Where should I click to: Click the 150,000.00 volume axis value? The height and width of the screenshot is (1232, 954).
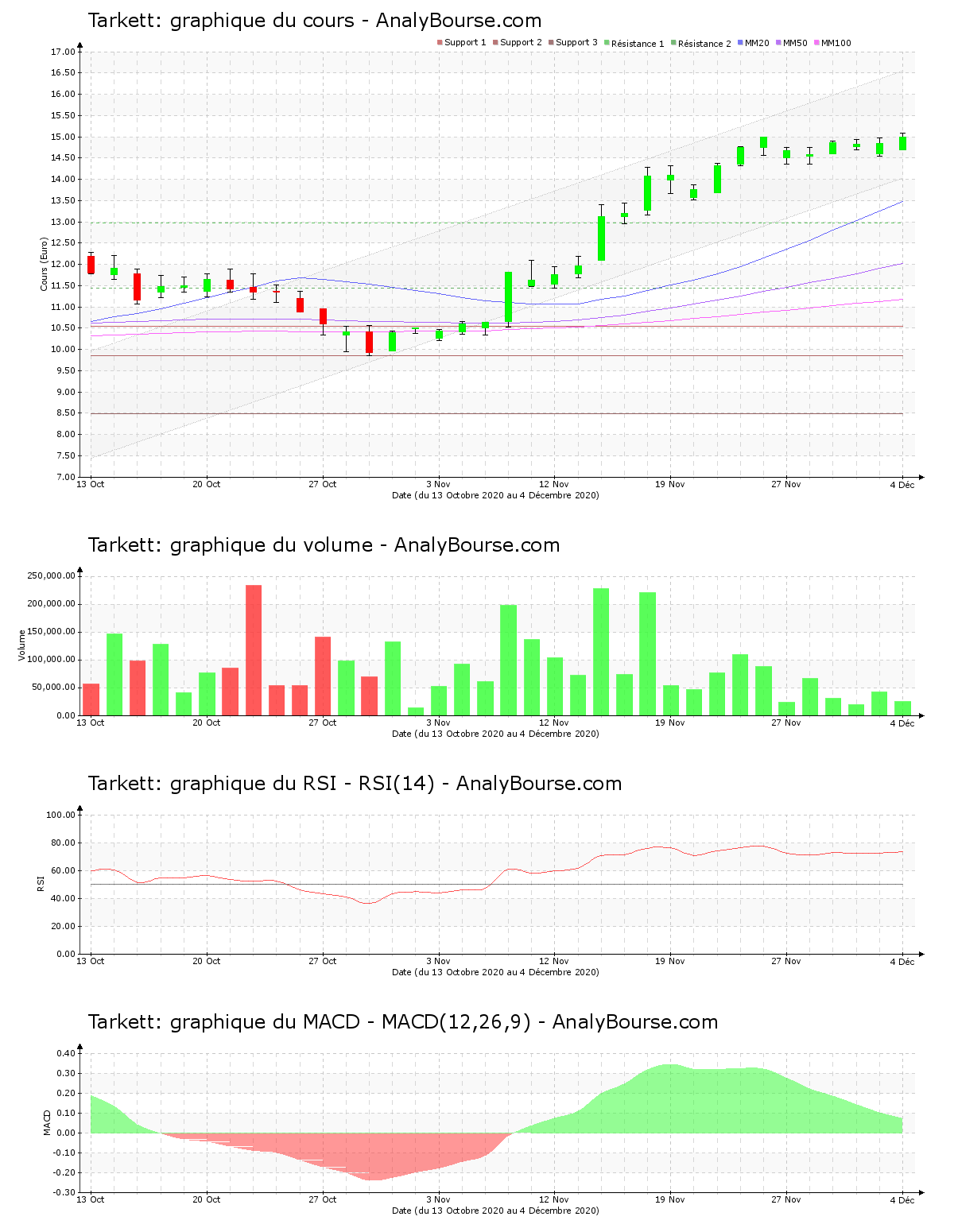click(51, 632)
